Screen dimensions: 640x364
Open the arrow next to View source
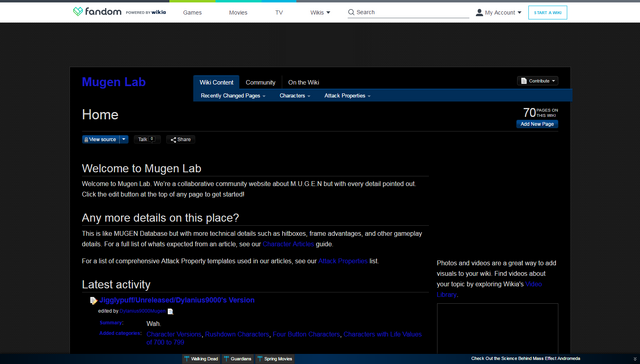124,140
